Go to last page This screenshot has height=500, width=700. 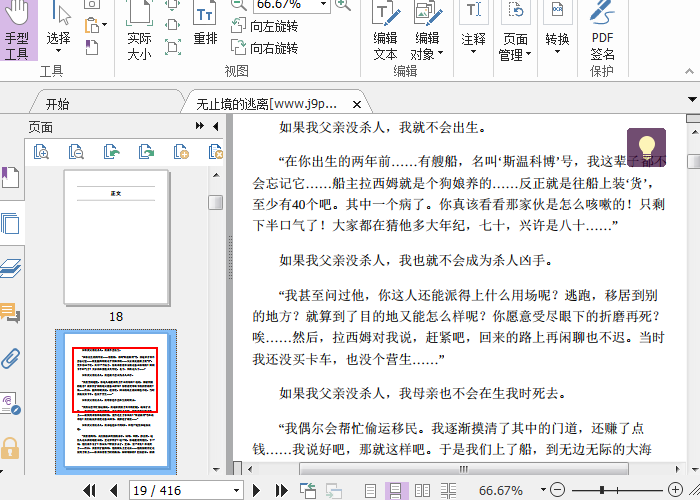pyautogui.click(x=281, y=491)
